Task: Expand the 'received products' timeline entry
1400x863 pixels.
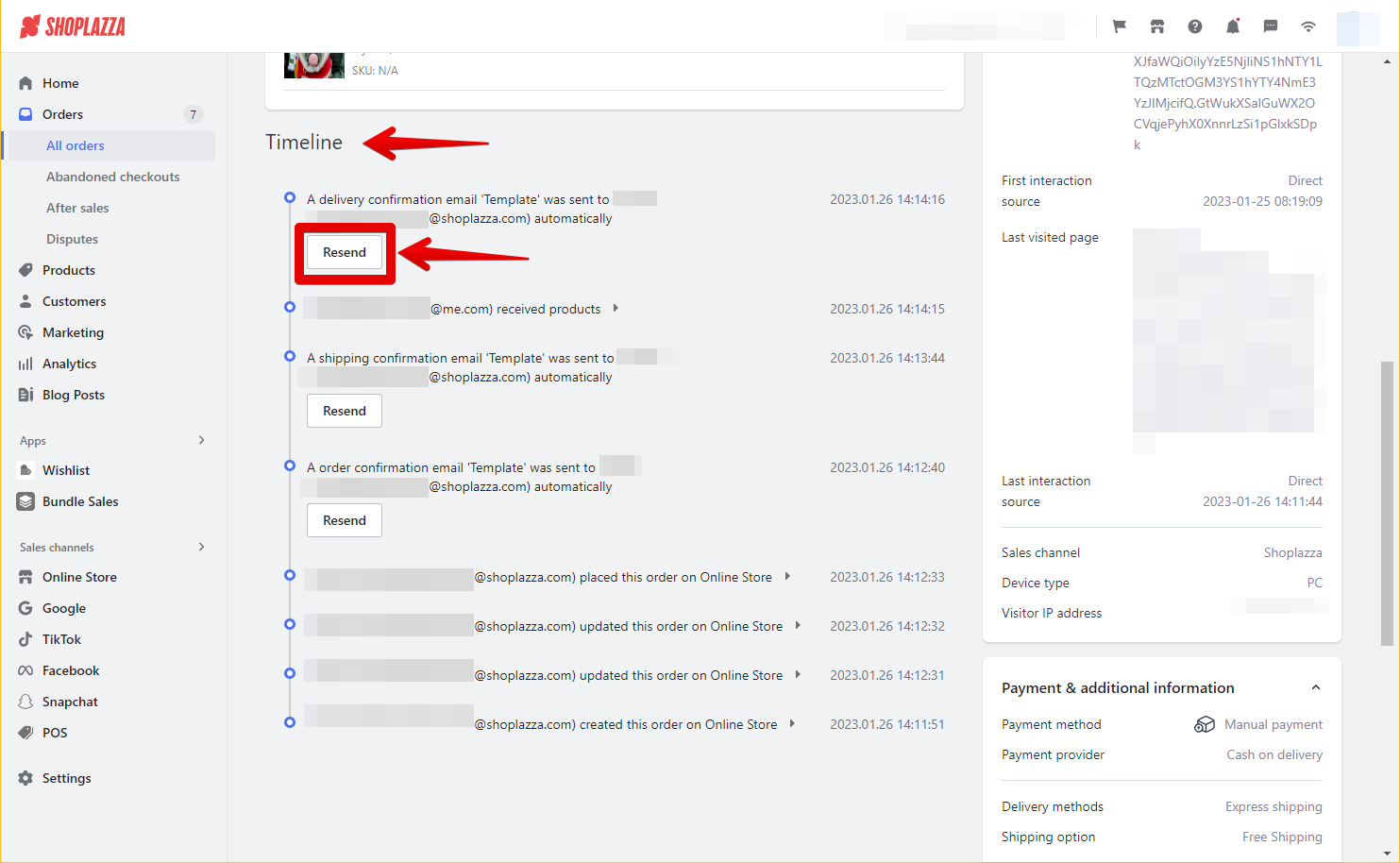Action: [616, 309]
